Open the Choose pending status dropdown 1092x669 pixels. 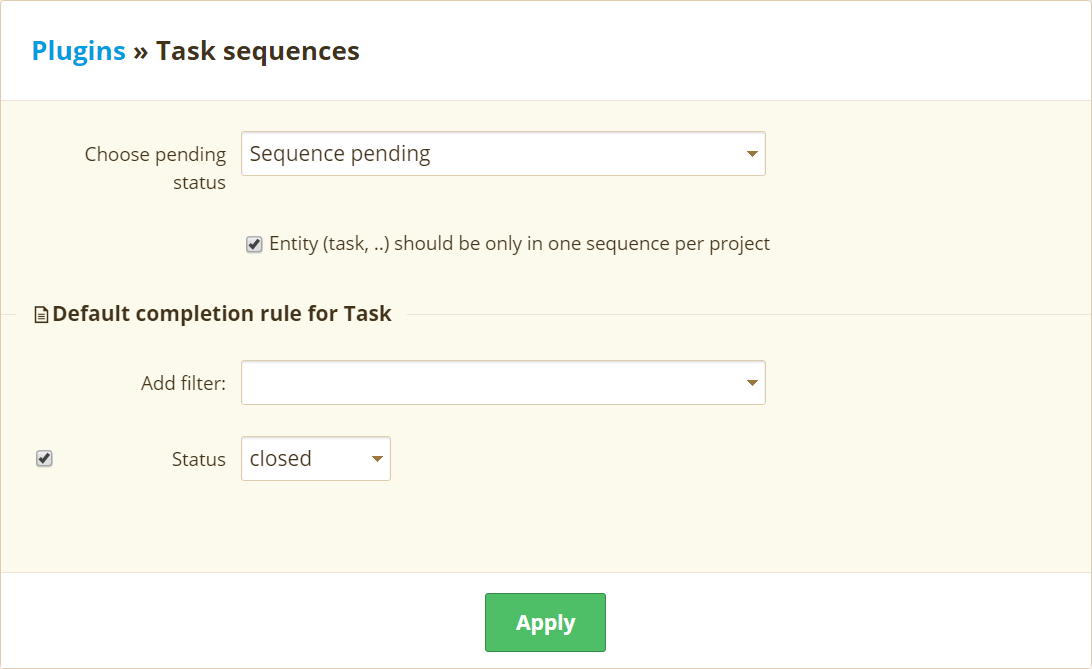pyautogui.click(x=503, y=154)
